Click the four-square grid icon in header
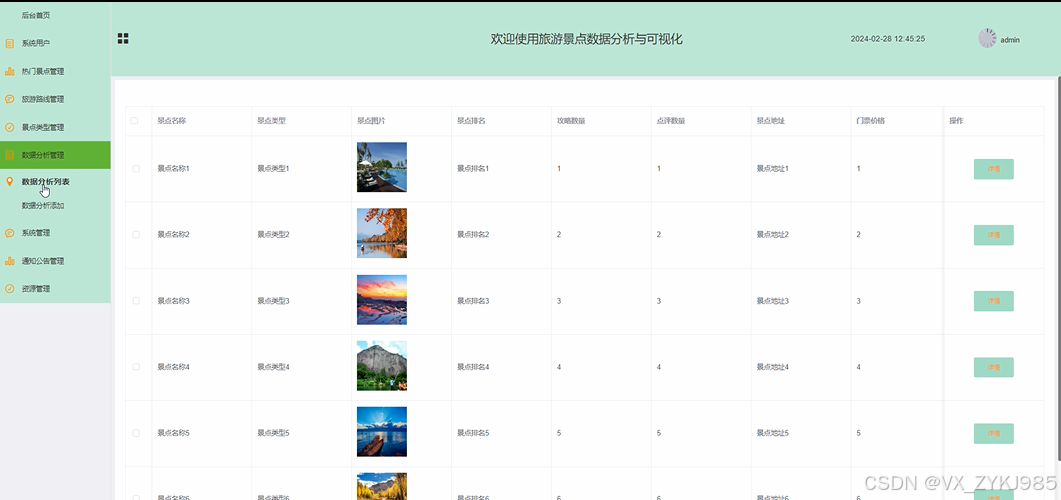This screenshot has width=1061, height=500. 123,39
